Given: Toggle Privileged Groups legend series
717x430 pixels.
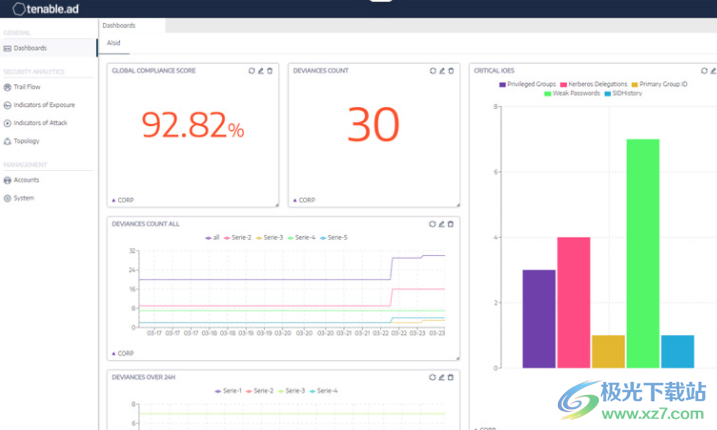Looking at the screenshot, I should pyautogui.click(x=526, y=84).
